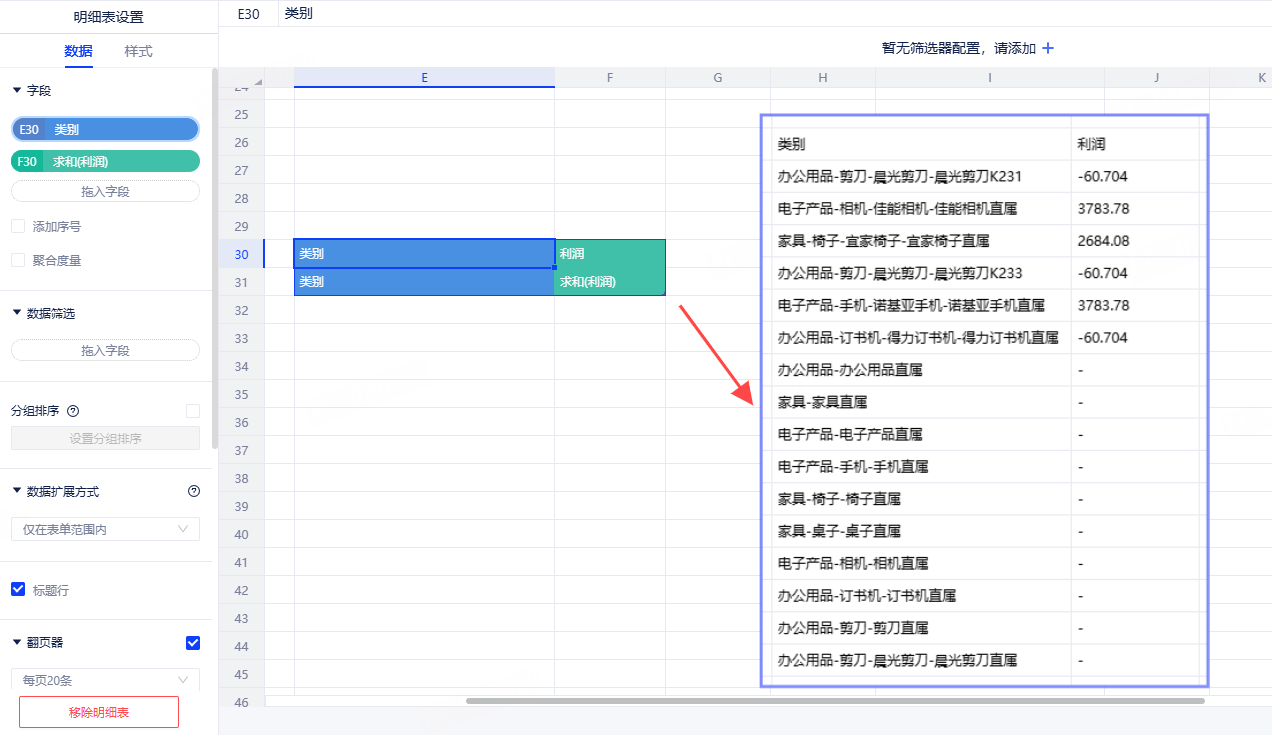The image size is (1272, 735).
Task: Click the 设置分组排序 button
Action: [x=105, y=438]
